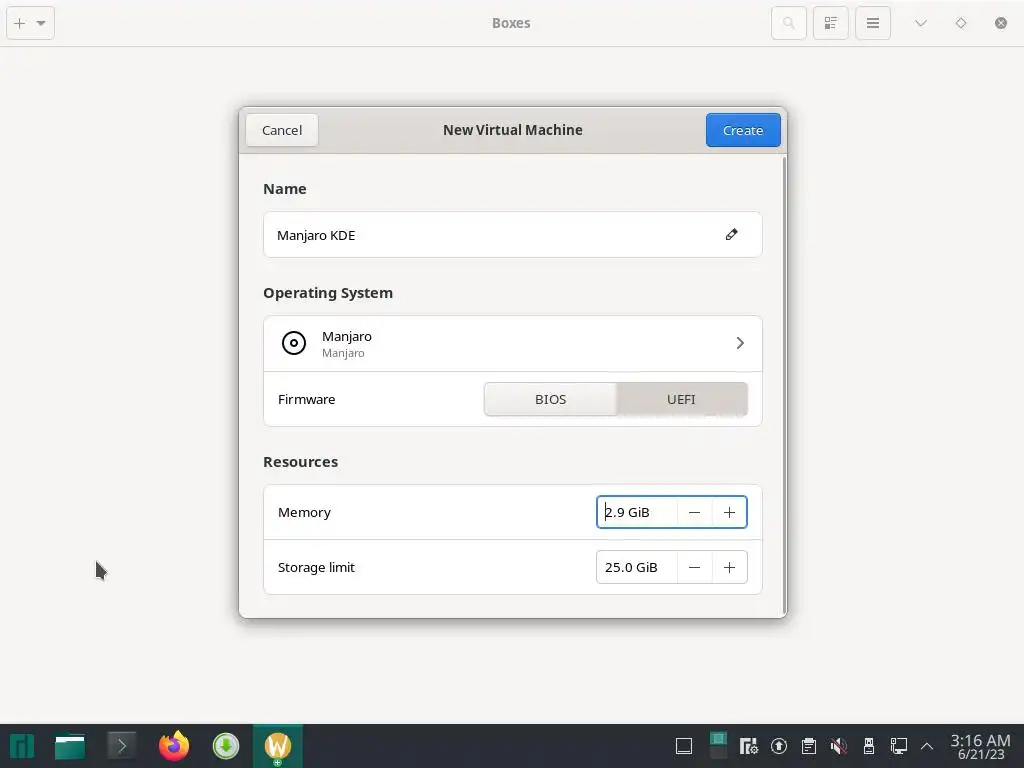1024x768 pixels.
Task: Decrease Memory with the minus button
Action: (x=694, y=512)
